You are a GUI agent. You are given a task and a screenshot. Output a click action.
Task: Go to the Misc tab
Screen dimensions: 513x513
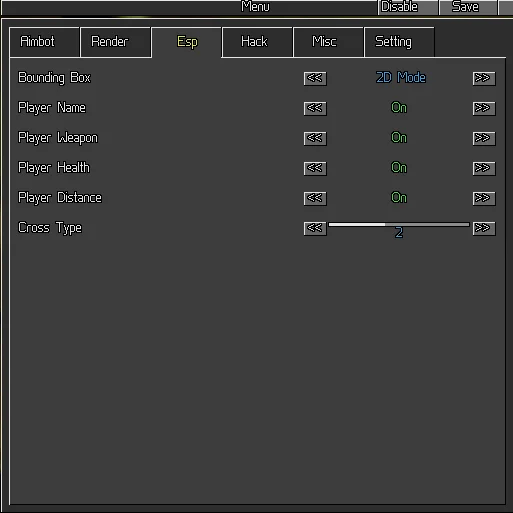(329, 42)
